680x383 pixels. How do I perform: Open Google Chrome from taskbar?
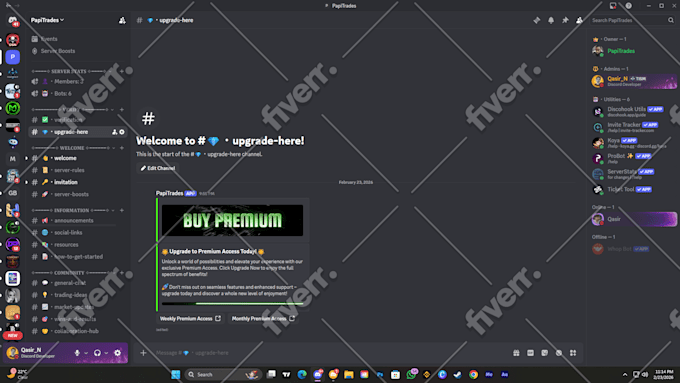[x=473, y=374]
